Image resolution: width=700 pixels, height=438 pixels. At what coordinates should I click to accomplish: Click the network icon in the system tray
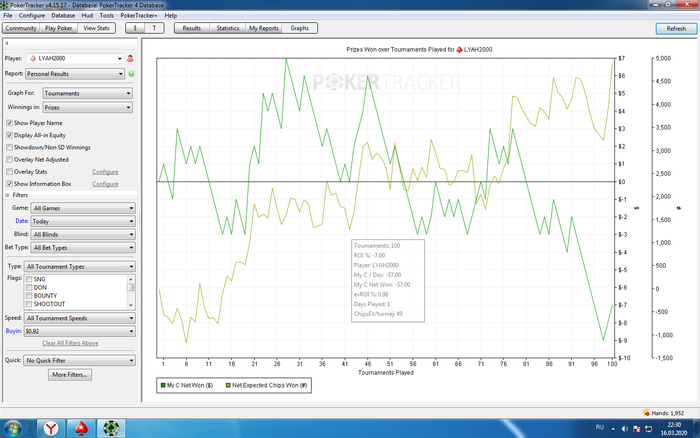[x=649, y=429]
